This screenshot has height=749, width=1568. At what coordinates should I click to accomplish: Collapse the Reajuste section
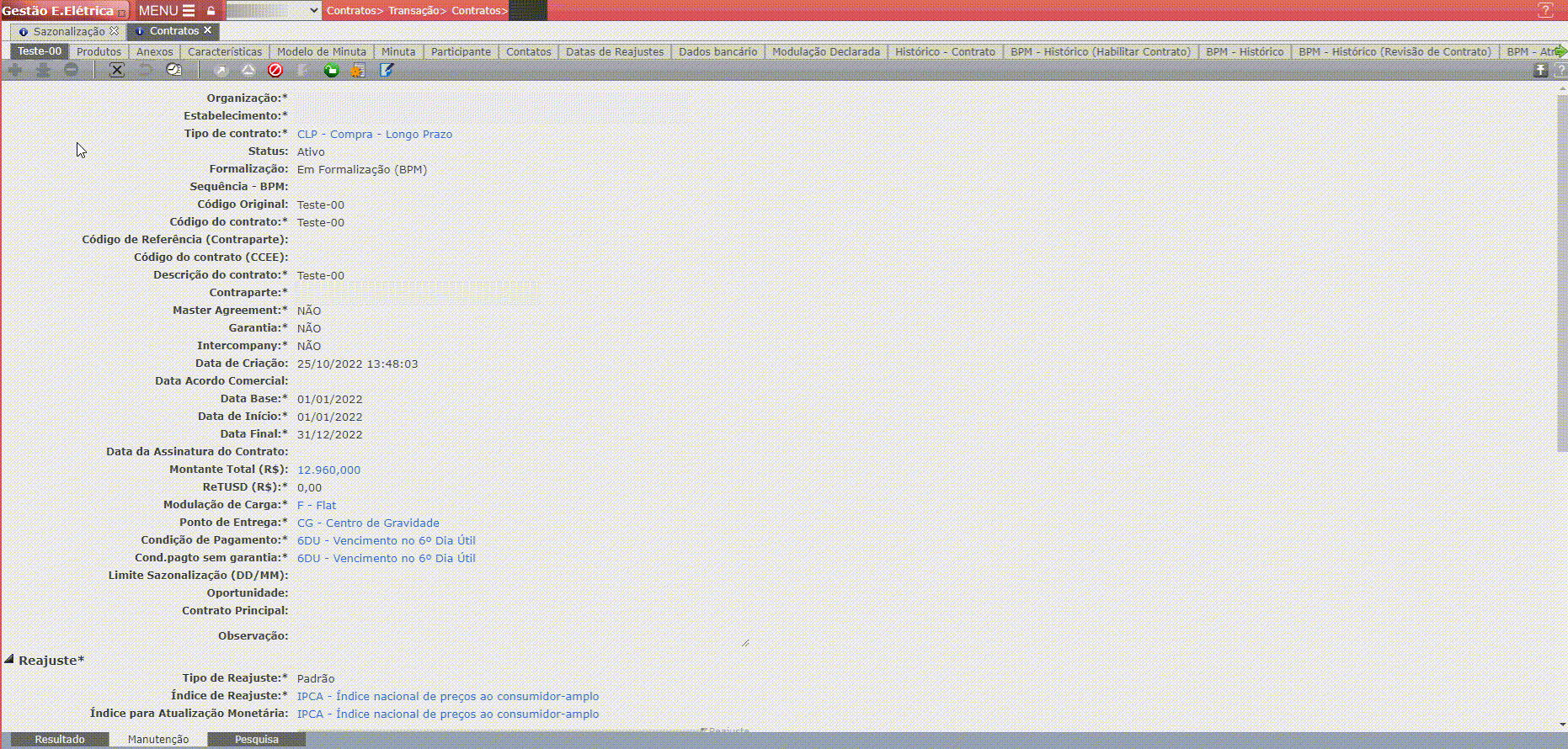tap(9, 660)
